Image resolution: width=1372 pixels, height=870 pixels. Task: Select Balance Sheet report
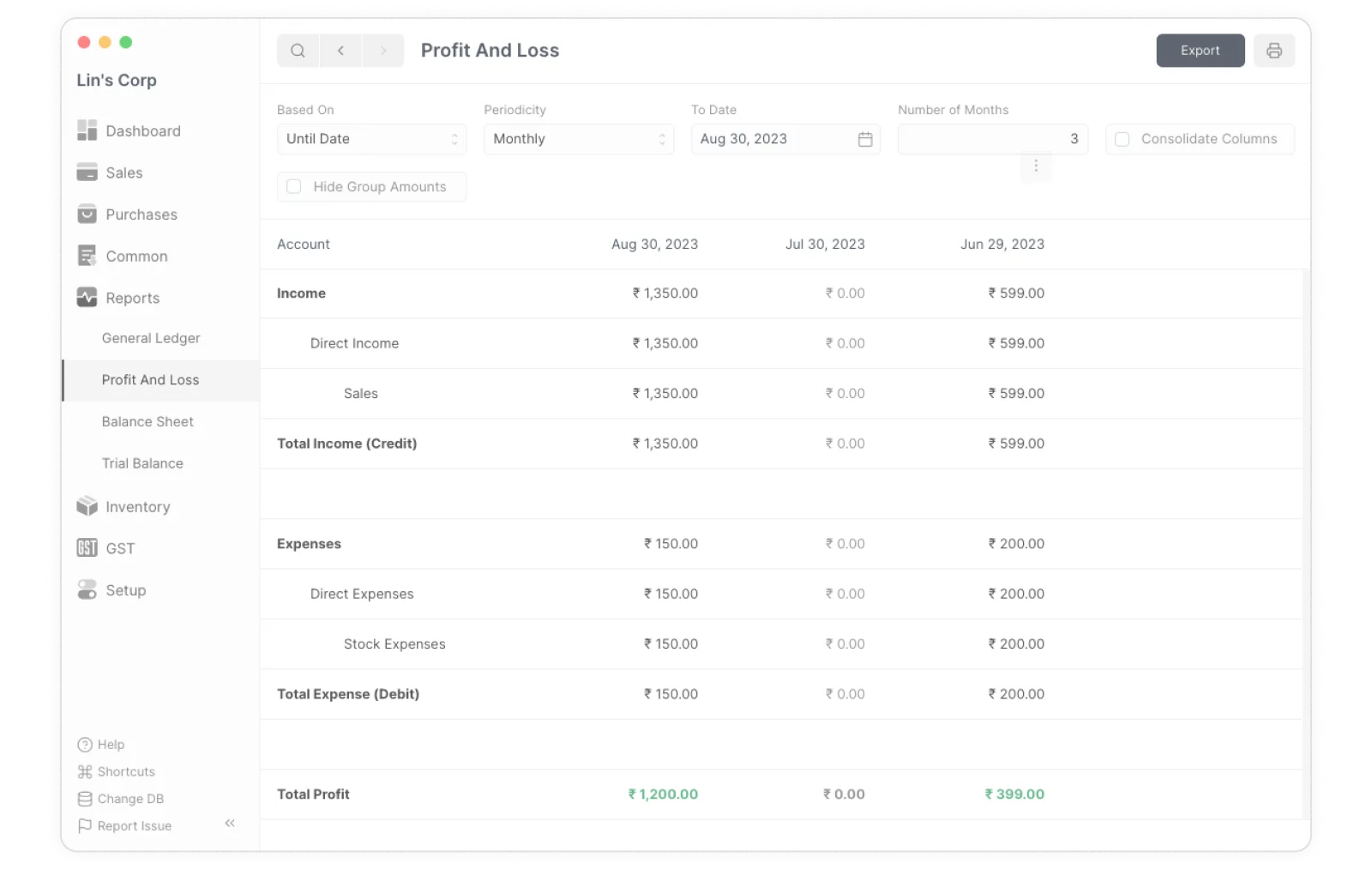tap(147, 421)
